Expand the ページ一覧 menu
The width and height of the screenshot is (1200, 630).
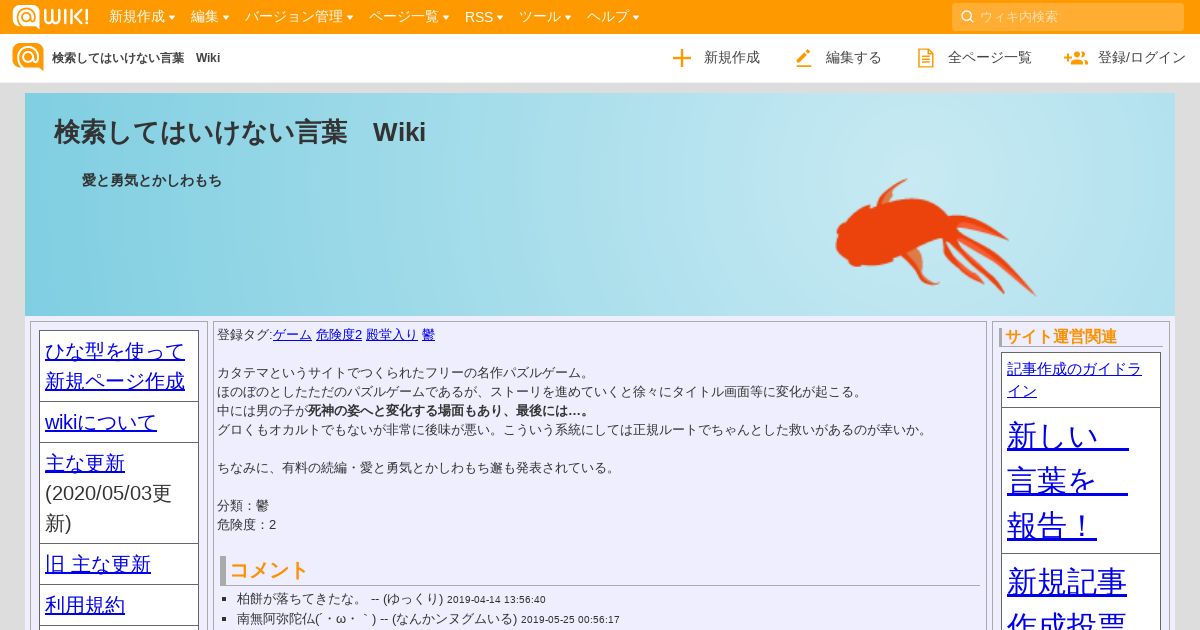(408, 16)
